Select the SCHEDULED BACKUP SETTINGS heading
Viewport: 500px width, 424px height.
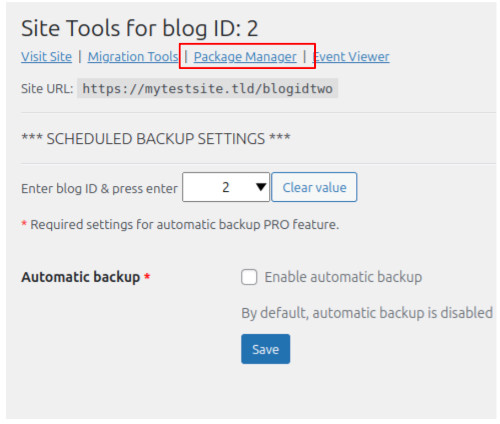click(156, 139)
